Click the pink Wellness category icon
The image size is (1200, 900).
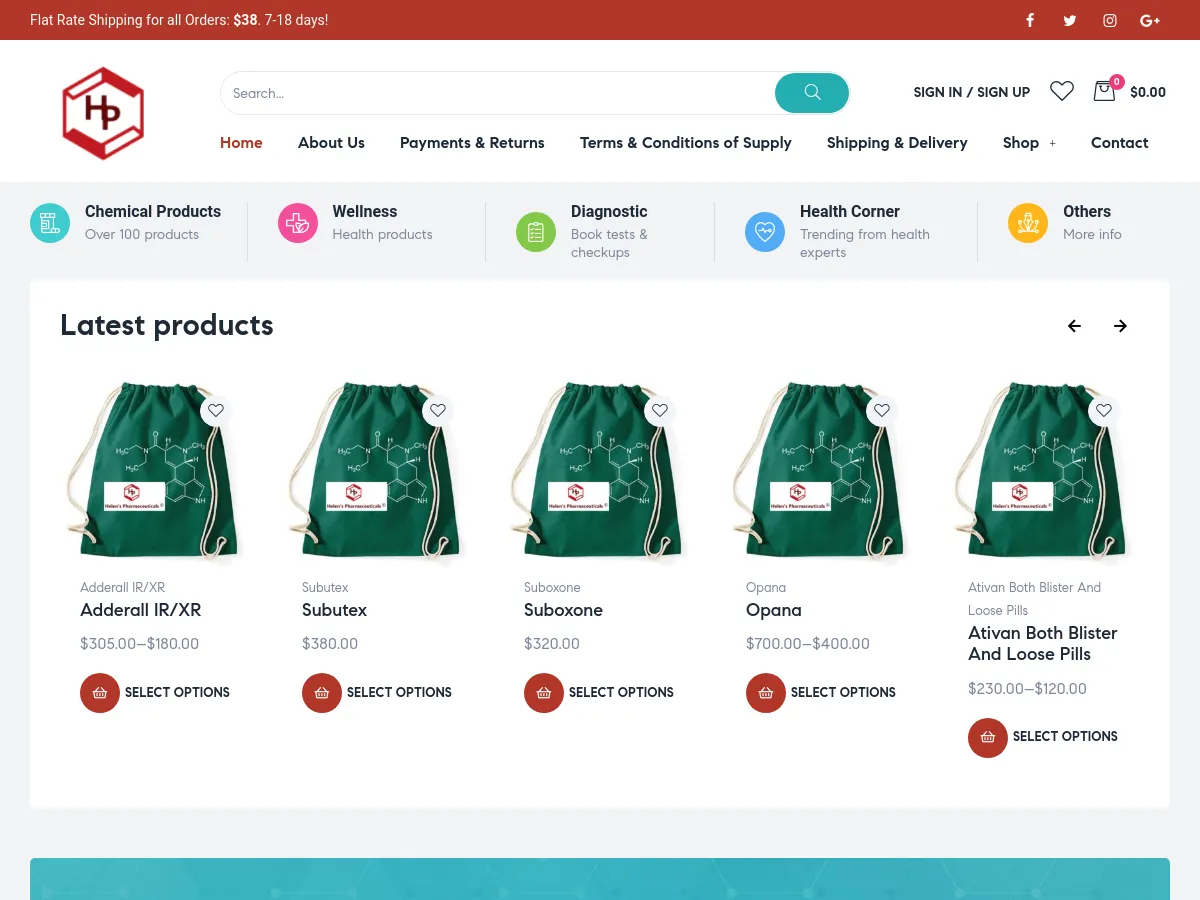click(x=298, y=223)
